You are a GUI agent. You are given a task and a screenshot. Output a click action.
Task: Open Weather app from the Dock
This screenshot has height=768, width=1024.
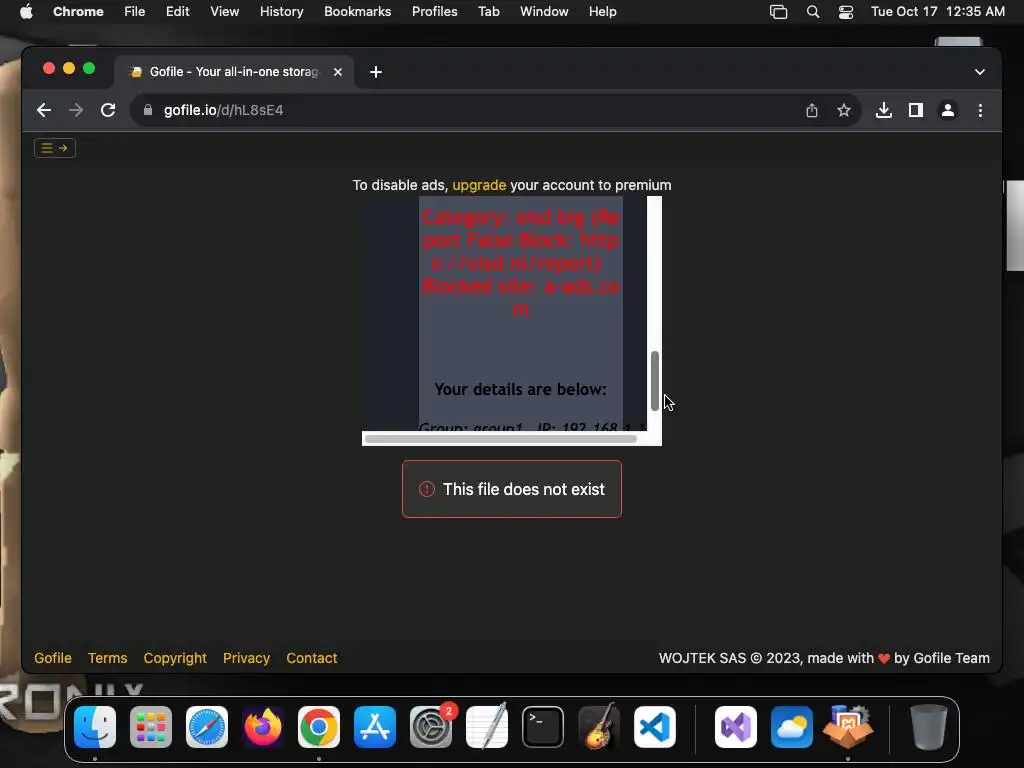(x=792, y=727)
